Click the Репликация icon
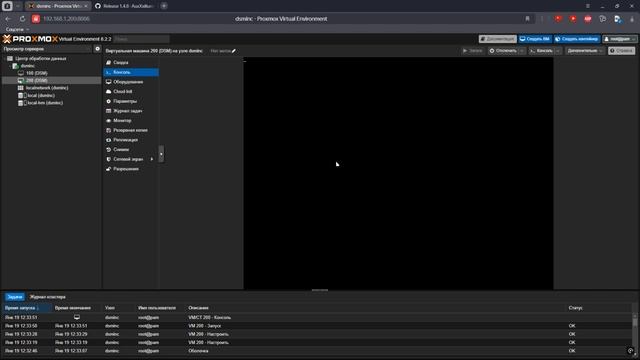The image size is (640, 360). click(109, 140)
